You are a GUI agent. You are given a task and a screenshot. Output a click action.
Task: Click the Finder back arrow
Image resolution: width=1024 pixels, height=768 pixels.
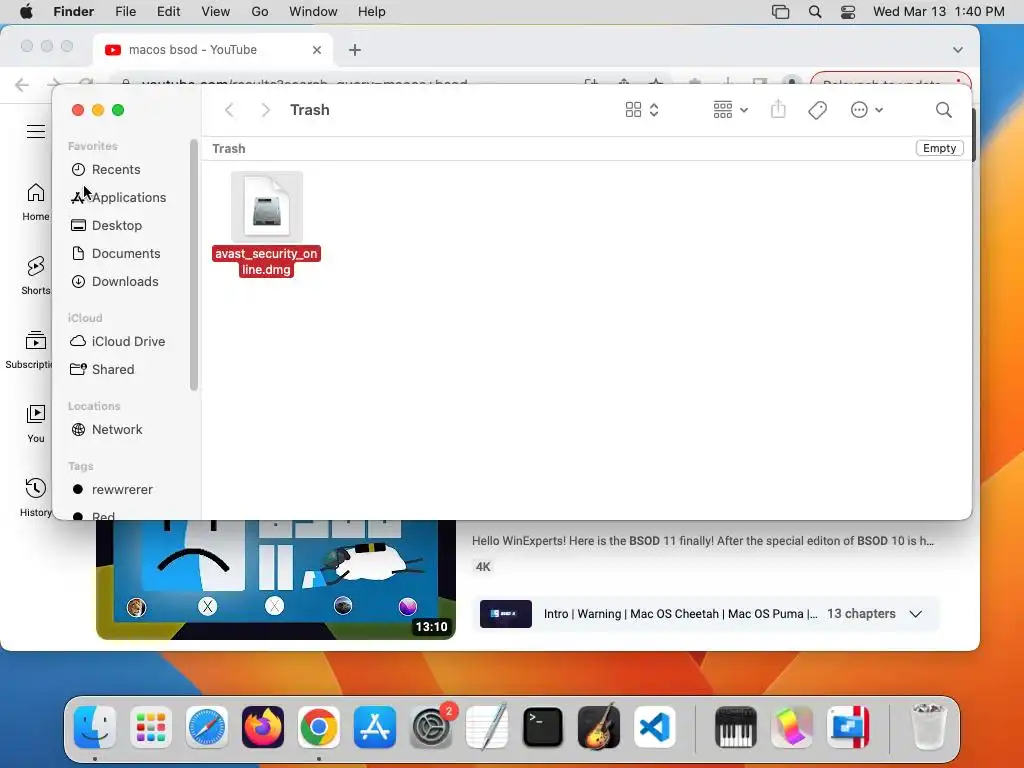coord(229,110)
